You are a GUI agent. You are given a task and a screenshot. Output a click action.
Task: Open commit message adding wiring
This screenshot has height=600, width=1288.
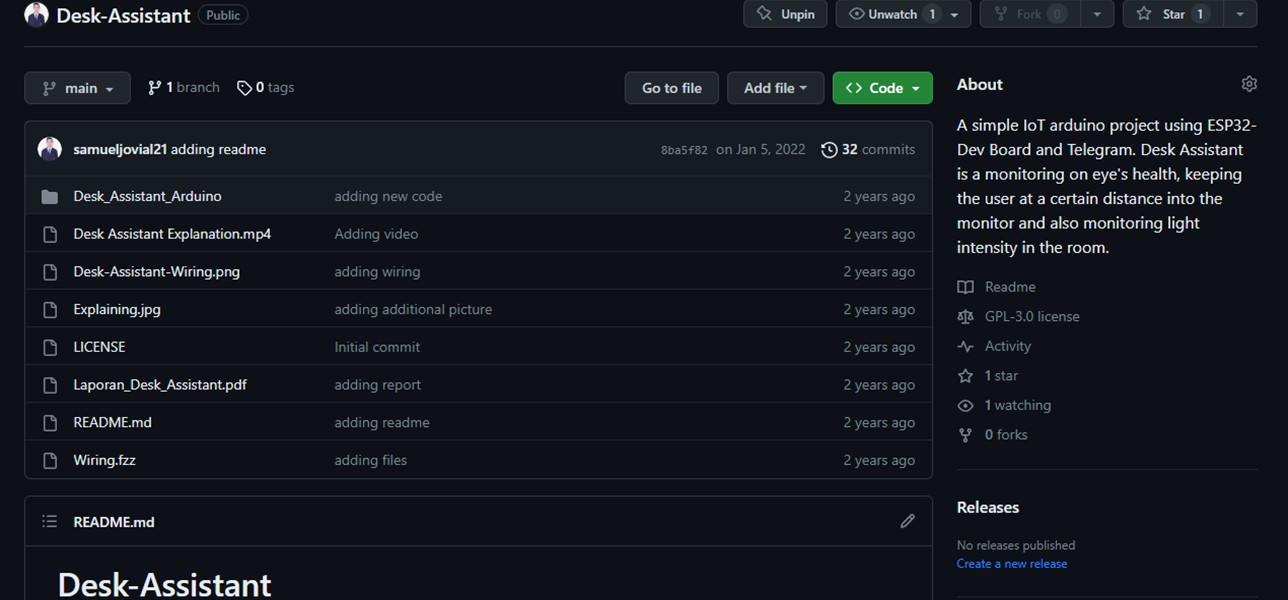[x=377, y=271]
